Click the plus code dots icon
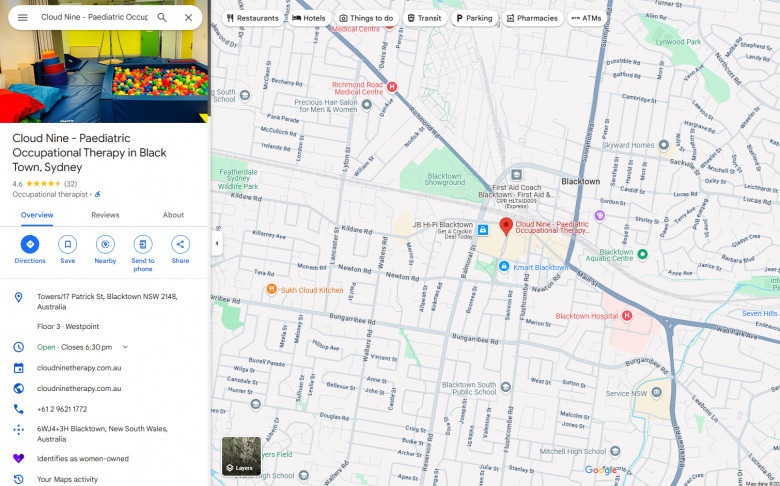 pos(18,430)
